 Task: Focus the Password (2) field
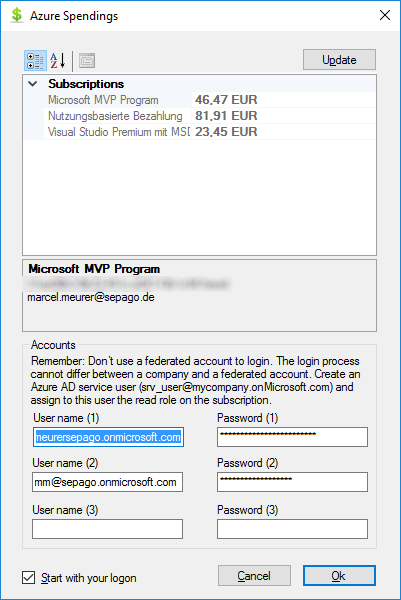pos(292,482)
